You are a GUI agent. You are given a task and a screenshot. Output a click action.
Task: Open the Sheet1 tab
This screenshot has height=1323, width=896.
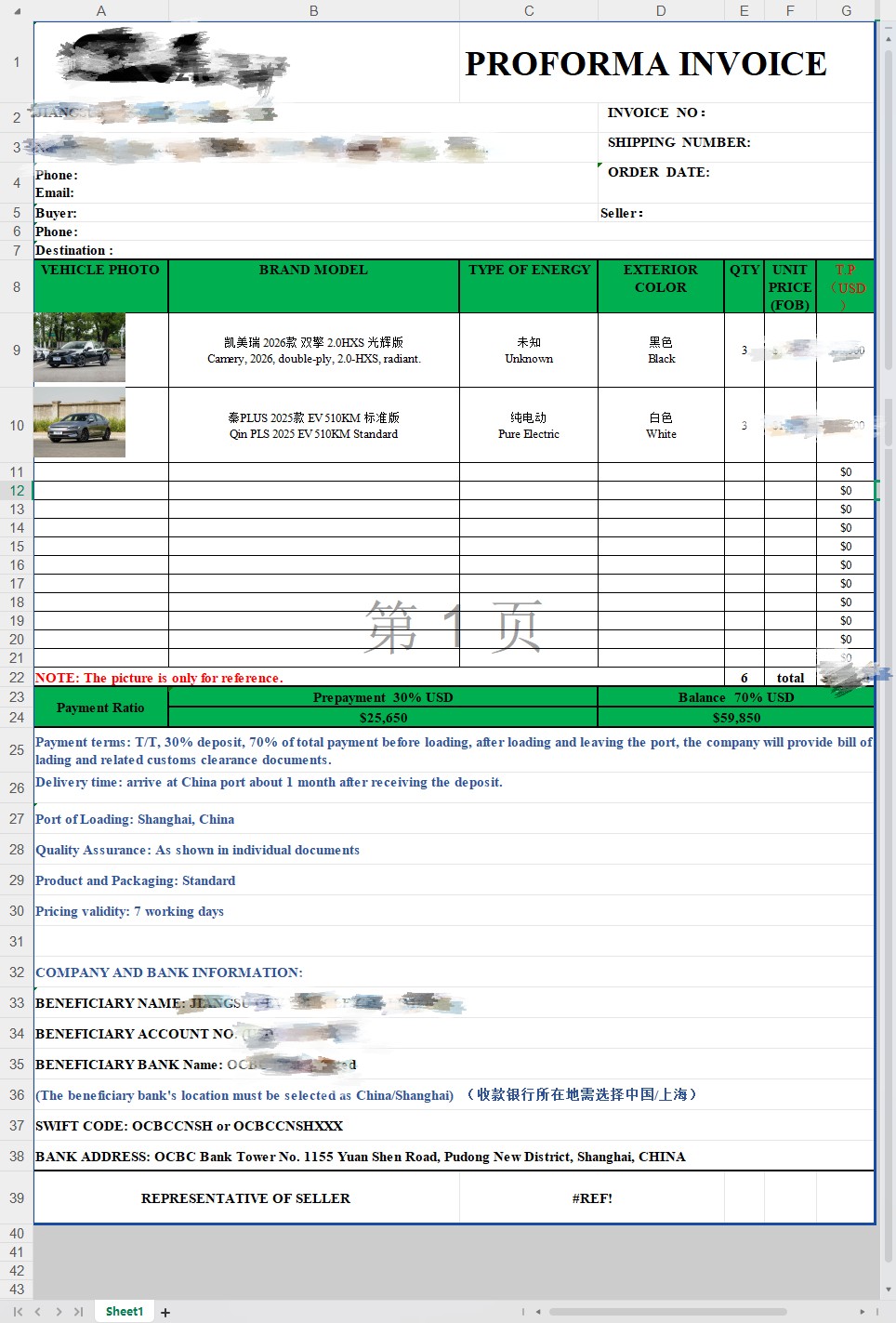125,1312
